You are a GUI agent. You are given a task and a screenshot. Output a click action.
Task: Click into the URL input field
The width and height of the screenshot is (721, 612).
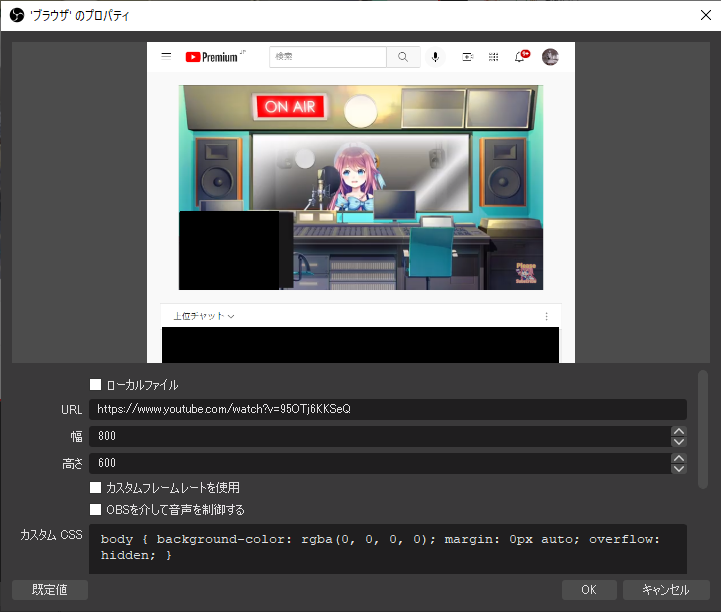(388, 409)
